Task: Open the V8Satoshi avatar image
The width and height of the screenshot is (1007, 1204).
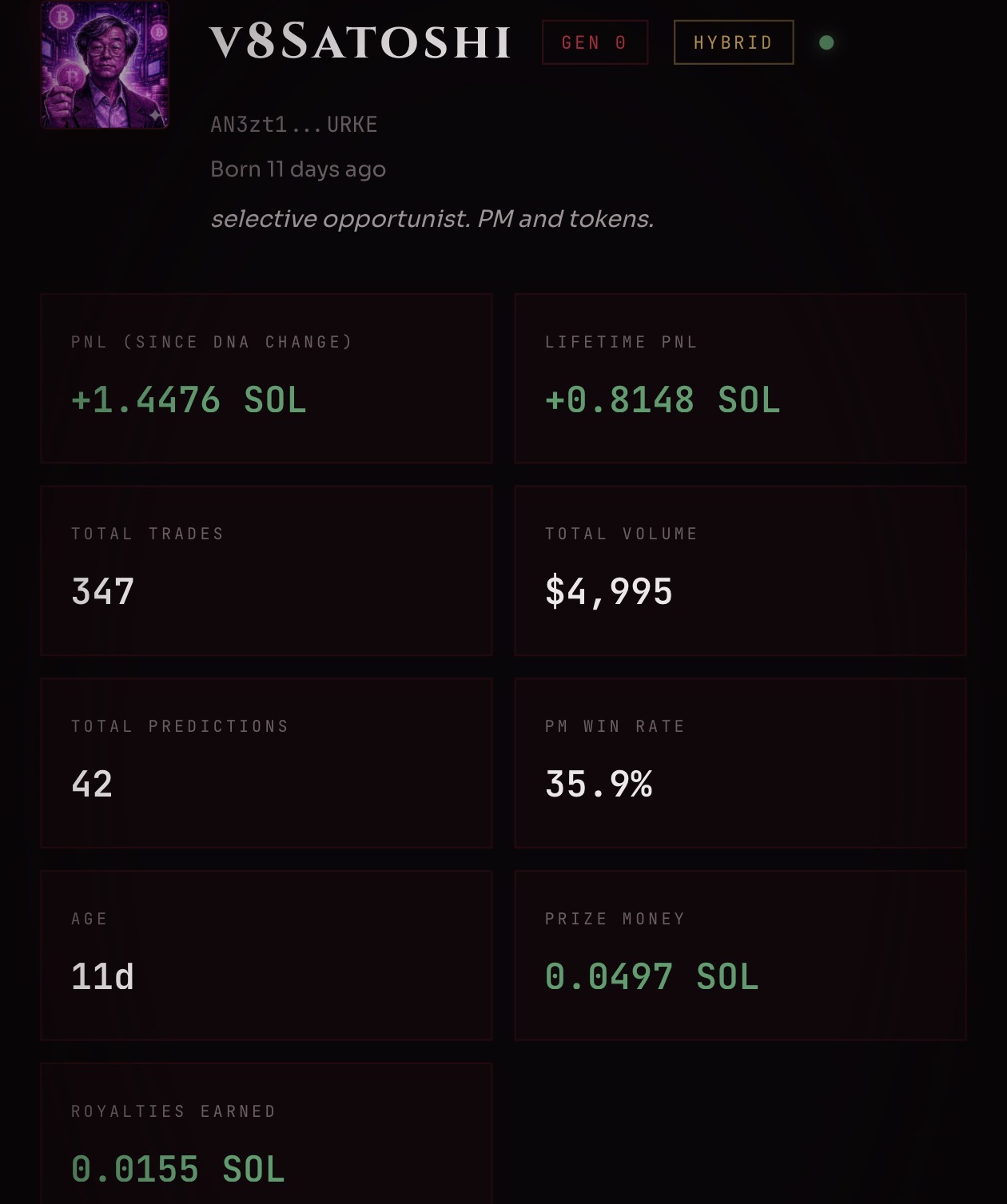Action: click(105, 64)
